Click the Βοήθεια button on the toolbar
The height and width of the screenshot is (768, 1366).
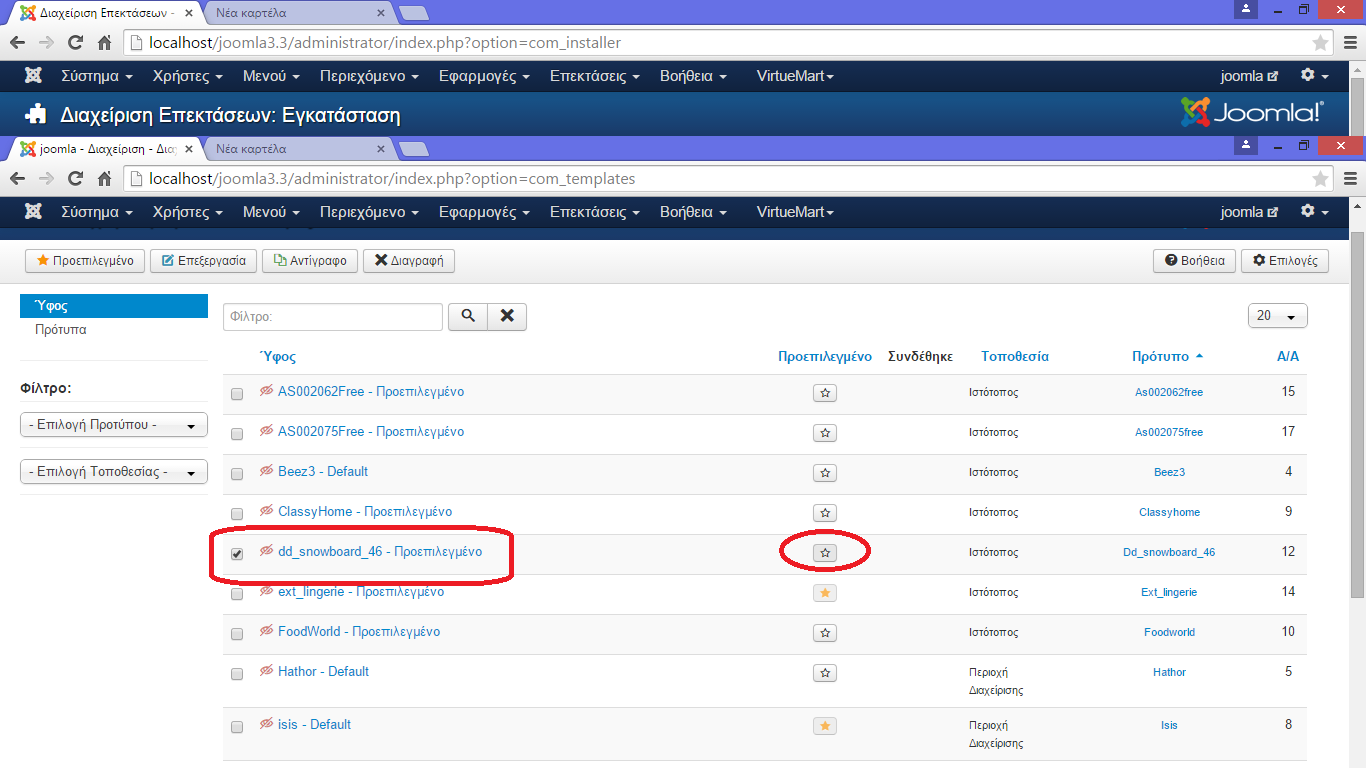pyautogui.click(x=1195, y=261)
